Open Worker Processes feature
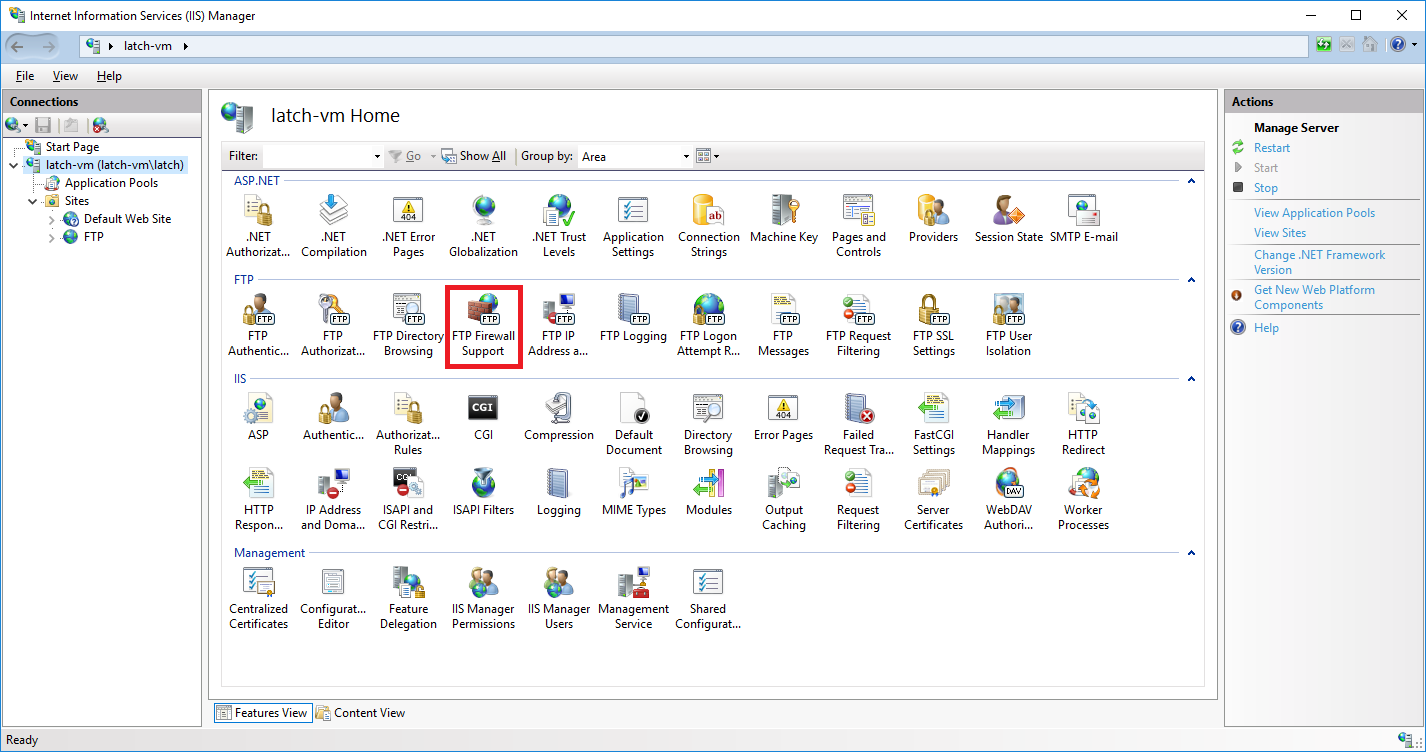The image size is (1426, 752). click(1083, 499)
